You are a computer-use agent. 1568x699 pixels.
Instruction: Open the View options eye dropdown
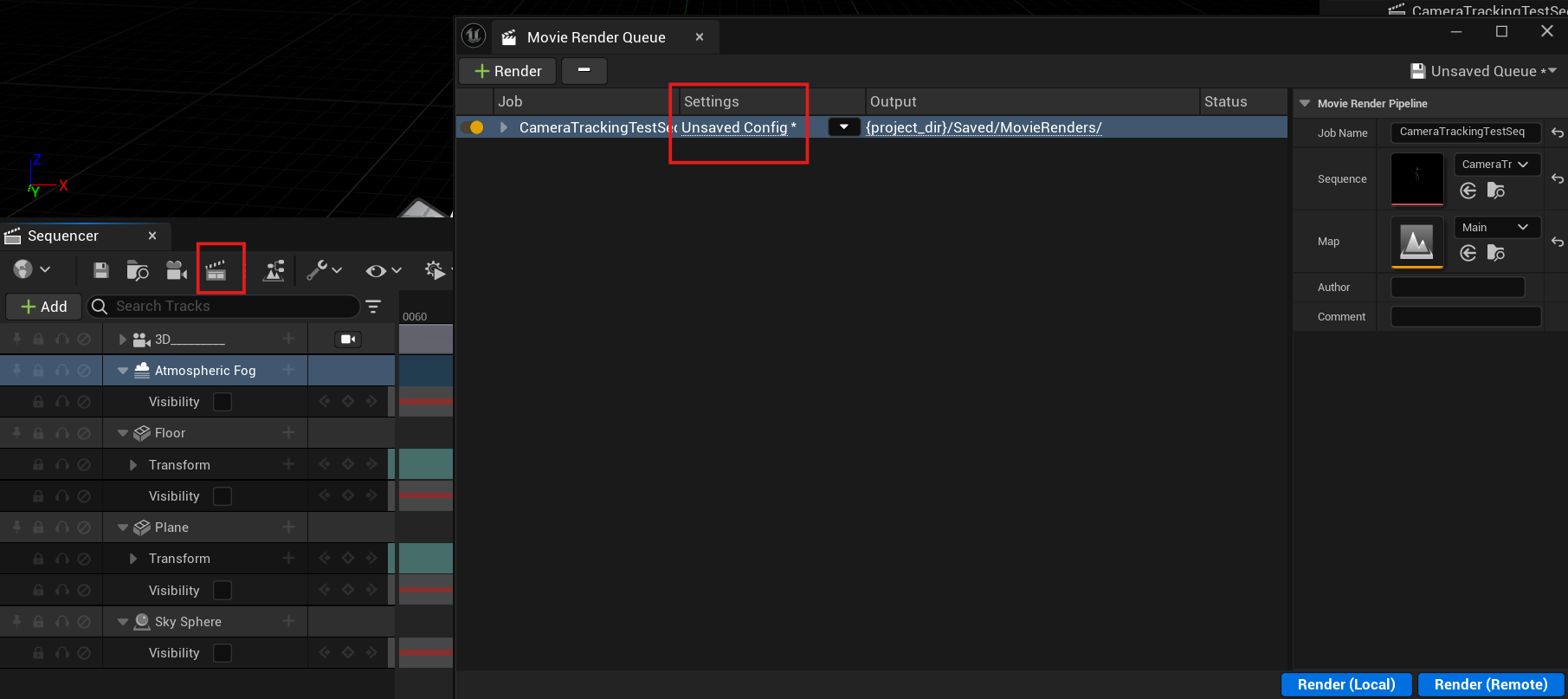point(384,270)
